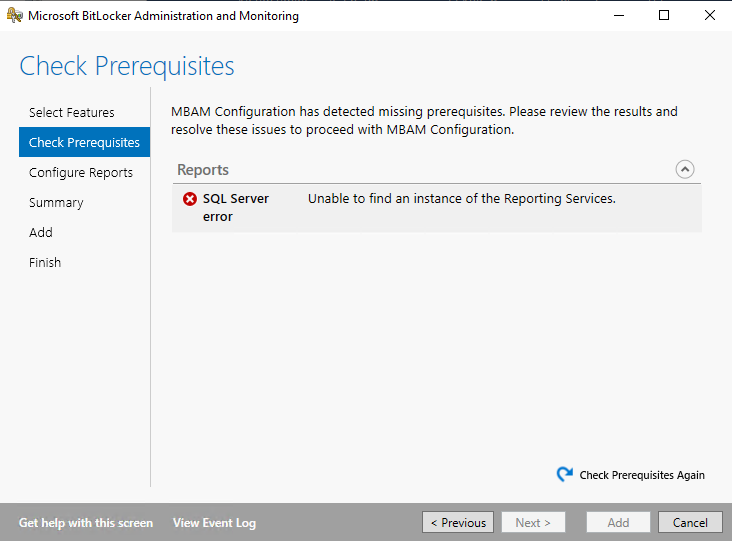
Task: Close the MBAM window
Action: click(710, 15)
